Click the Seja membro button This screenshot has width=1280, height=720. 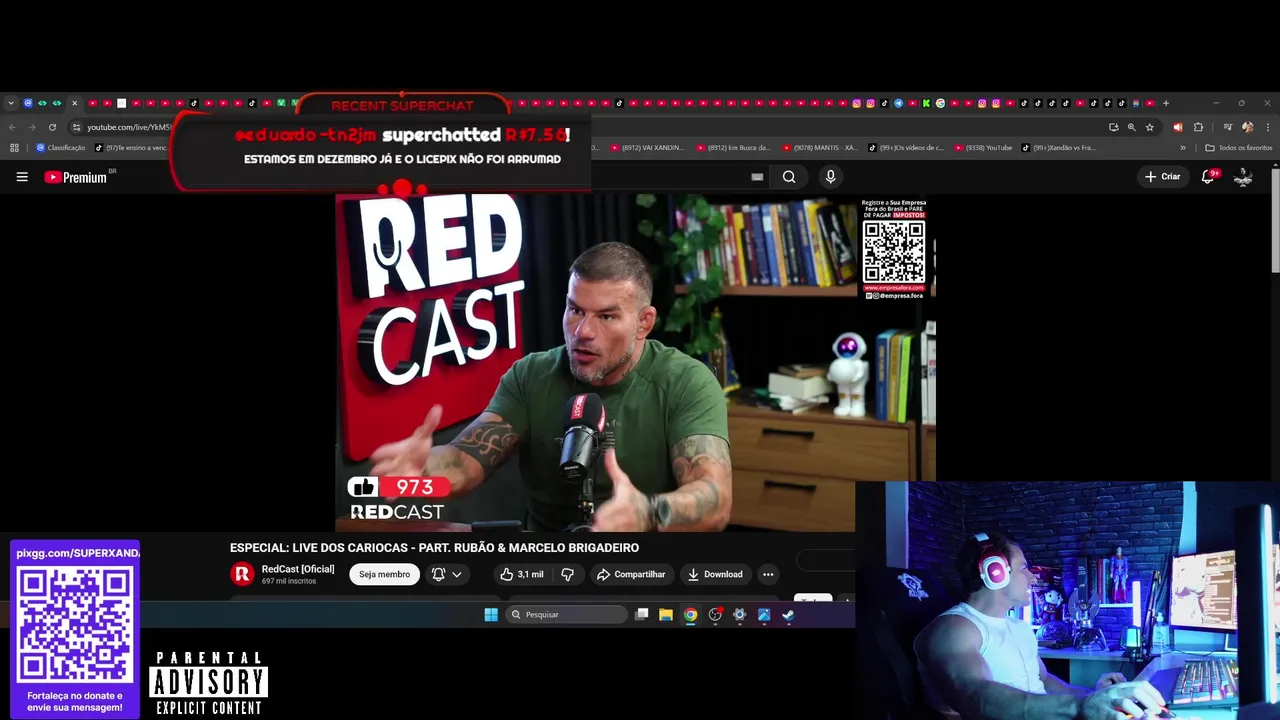(384, 574)
